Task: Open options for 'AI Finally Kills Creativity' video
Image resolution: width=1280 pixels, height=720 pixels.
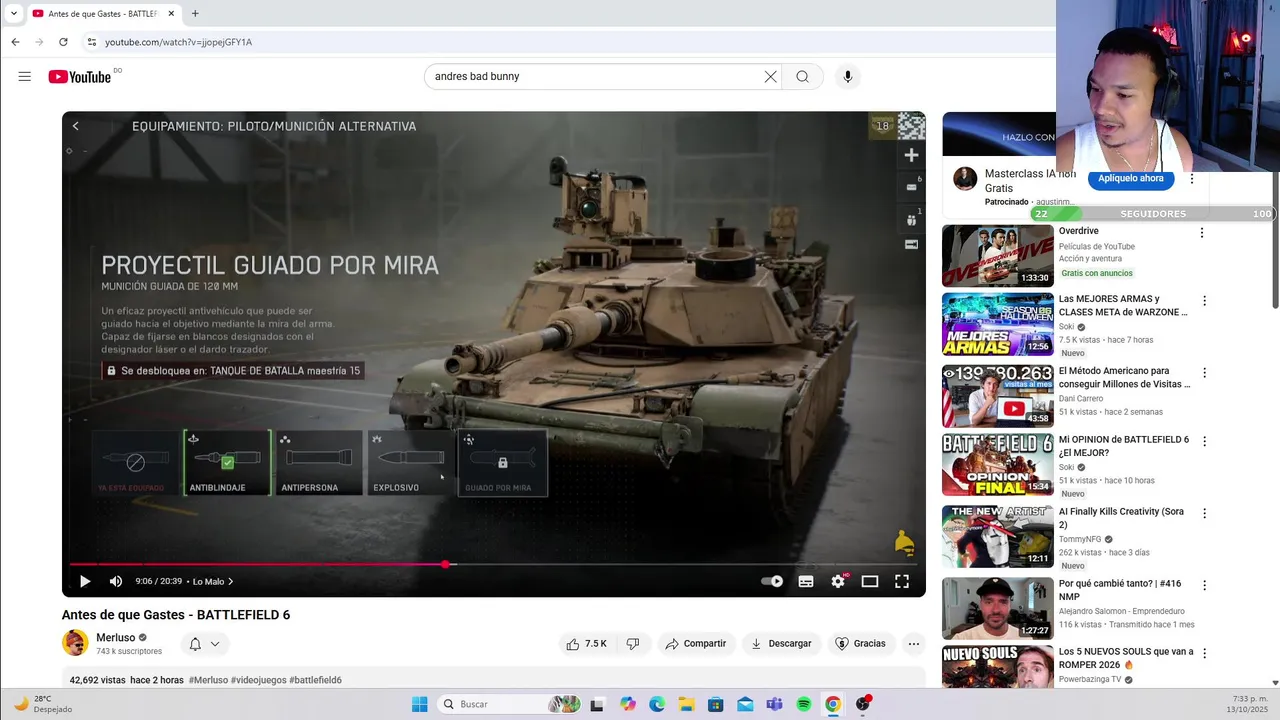Action: click(x=1204, y=513)
